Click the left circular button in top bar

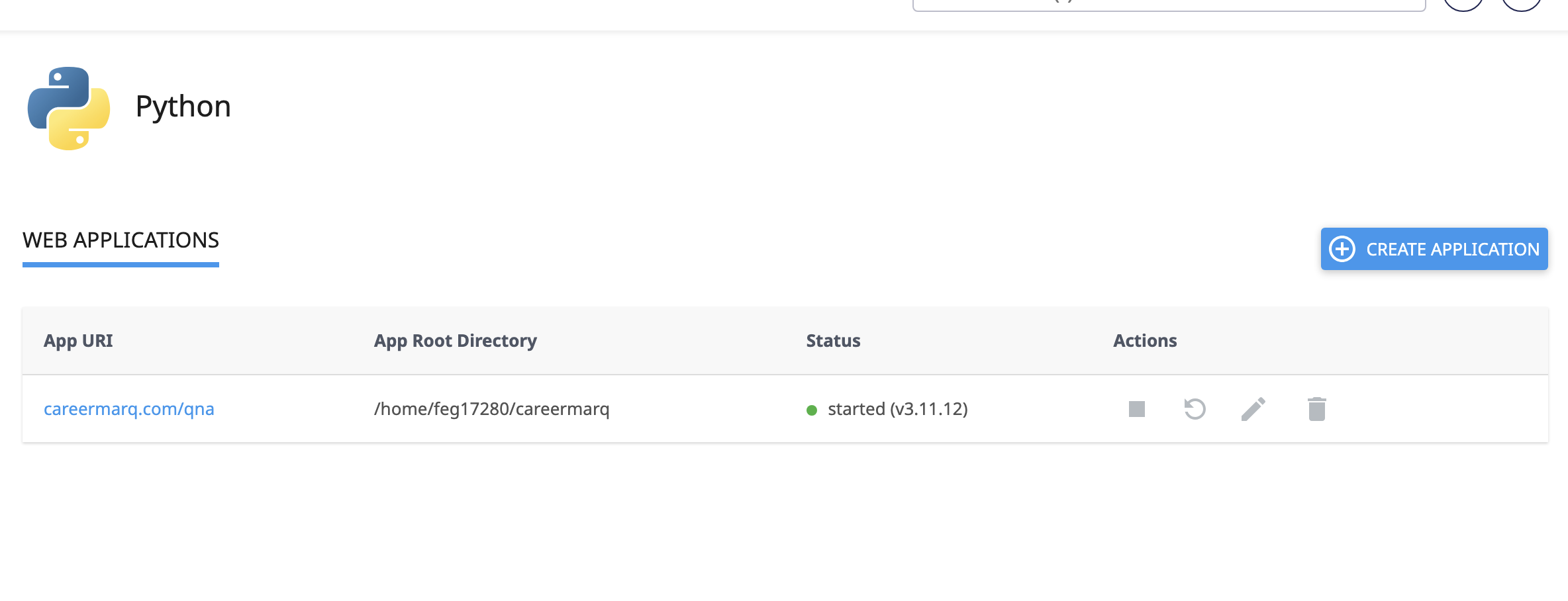(1463, 4)
